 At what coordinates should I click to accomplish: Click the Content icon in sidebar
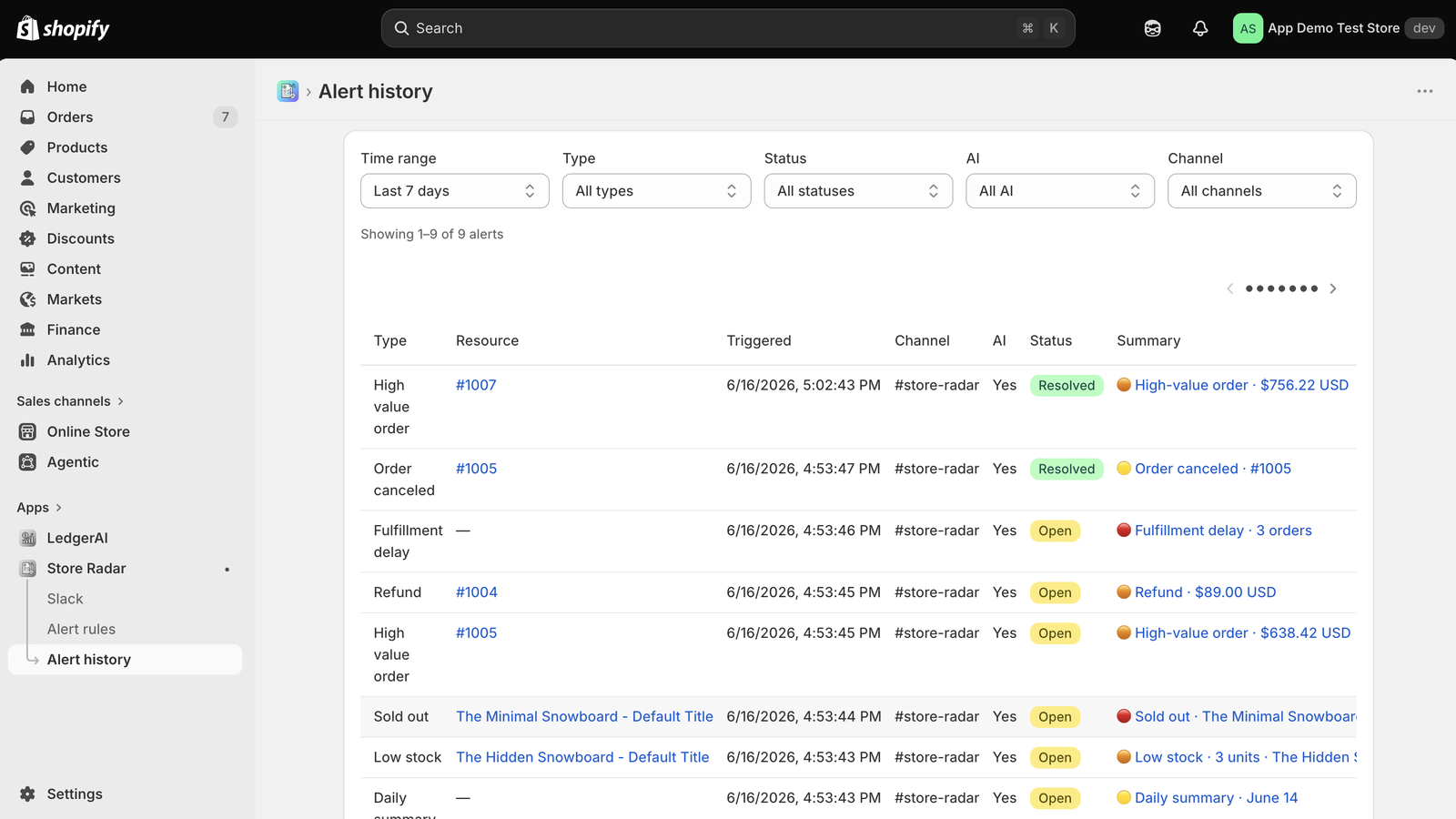28,269
